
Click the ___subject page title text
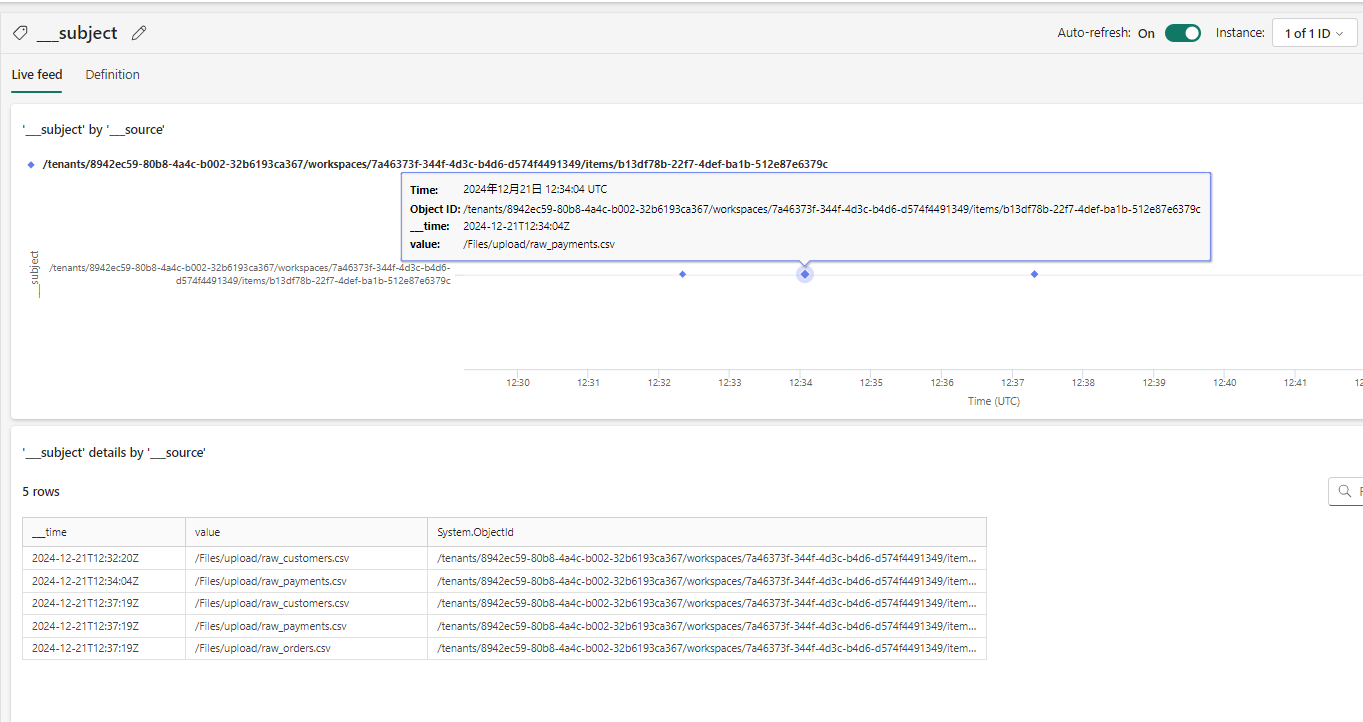click(x=77, y=33)
